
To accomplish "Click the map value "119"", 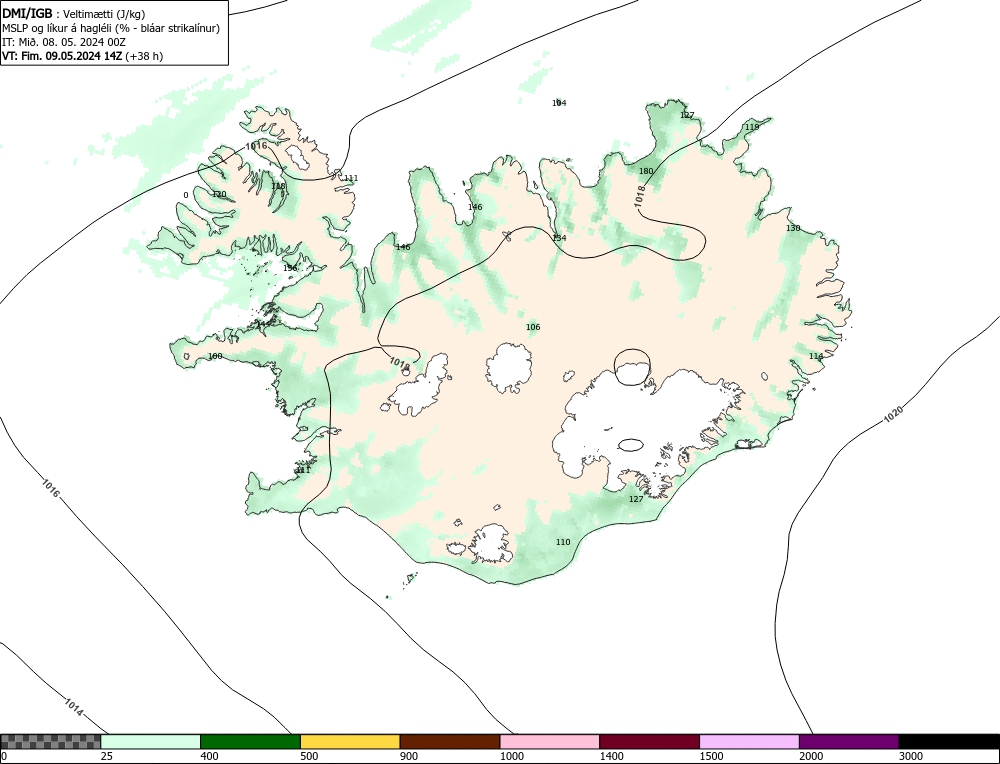I will pos(752,127).
